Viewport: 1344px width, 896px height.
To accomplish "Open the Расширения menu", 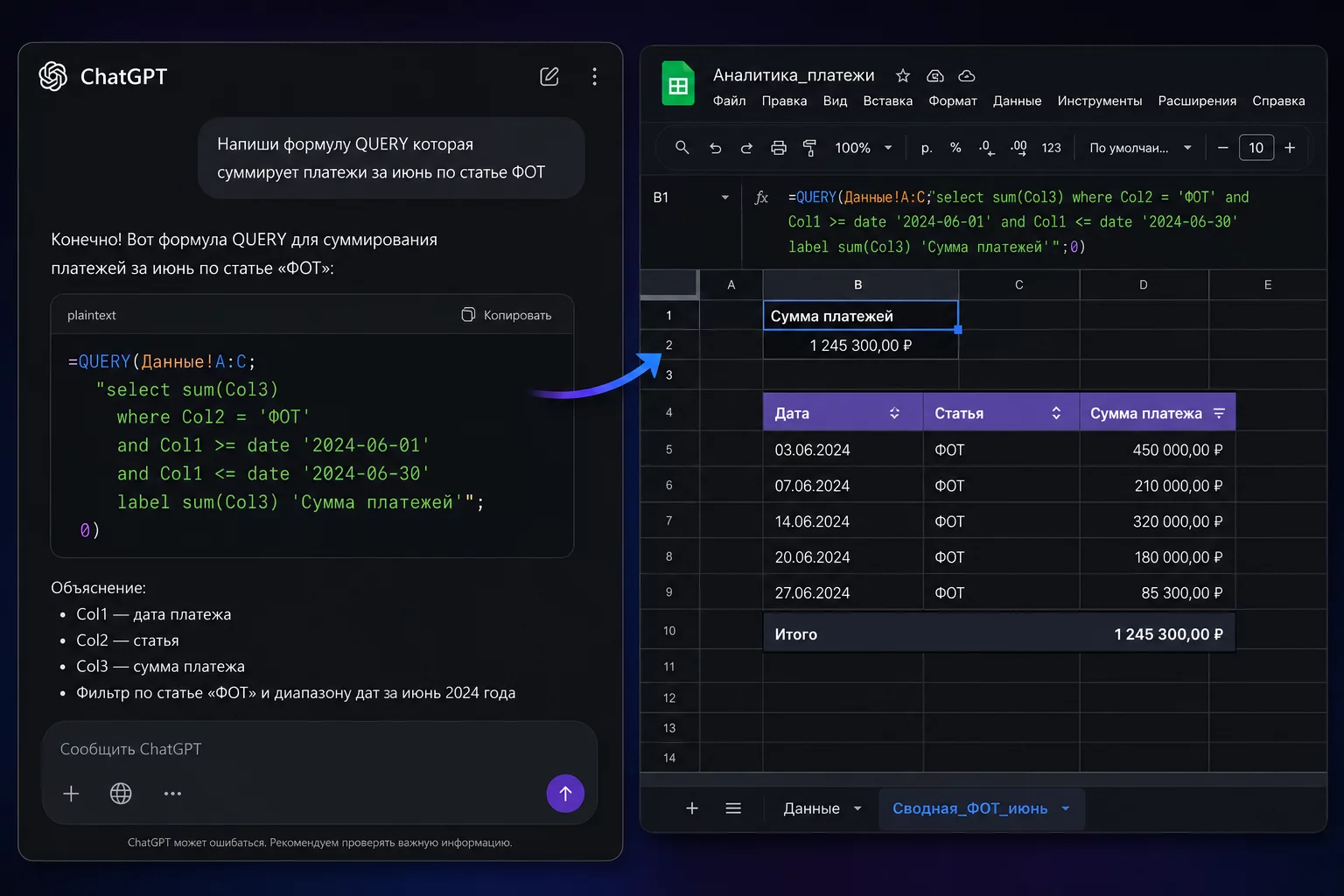I will point(1197,101).
